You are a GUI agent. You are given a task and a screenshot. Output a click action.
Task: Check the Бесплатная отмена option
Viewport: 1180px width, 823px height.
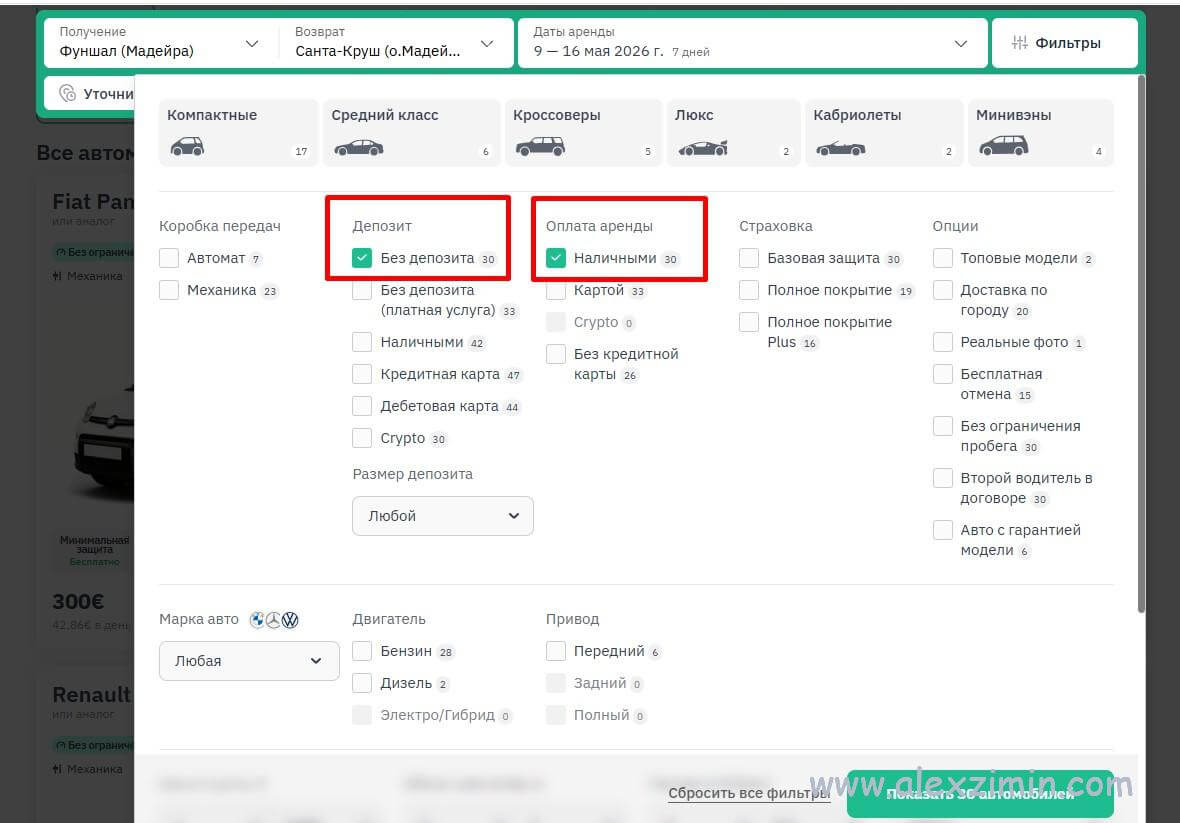(943, 374)
